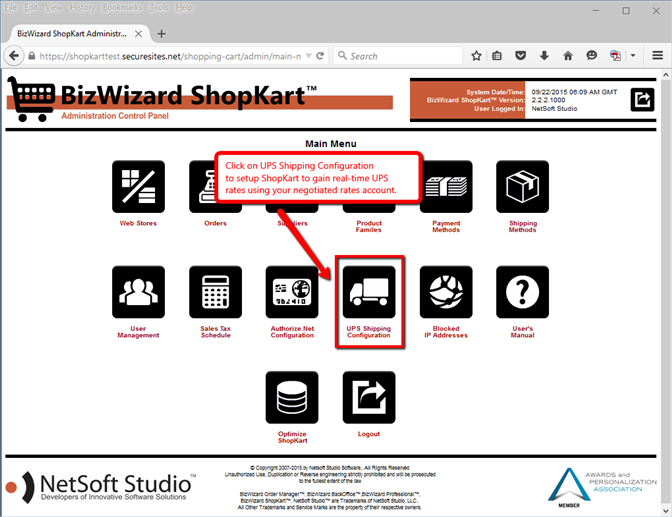672x517 pixels.
Task: Click the scrollbar down arrow
Action: 666,511
